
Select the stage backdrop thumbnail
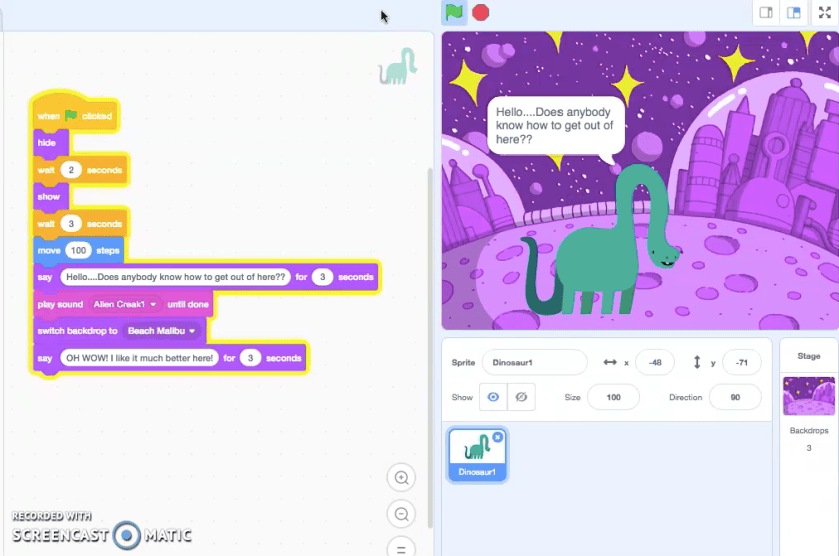coord(808,396)
